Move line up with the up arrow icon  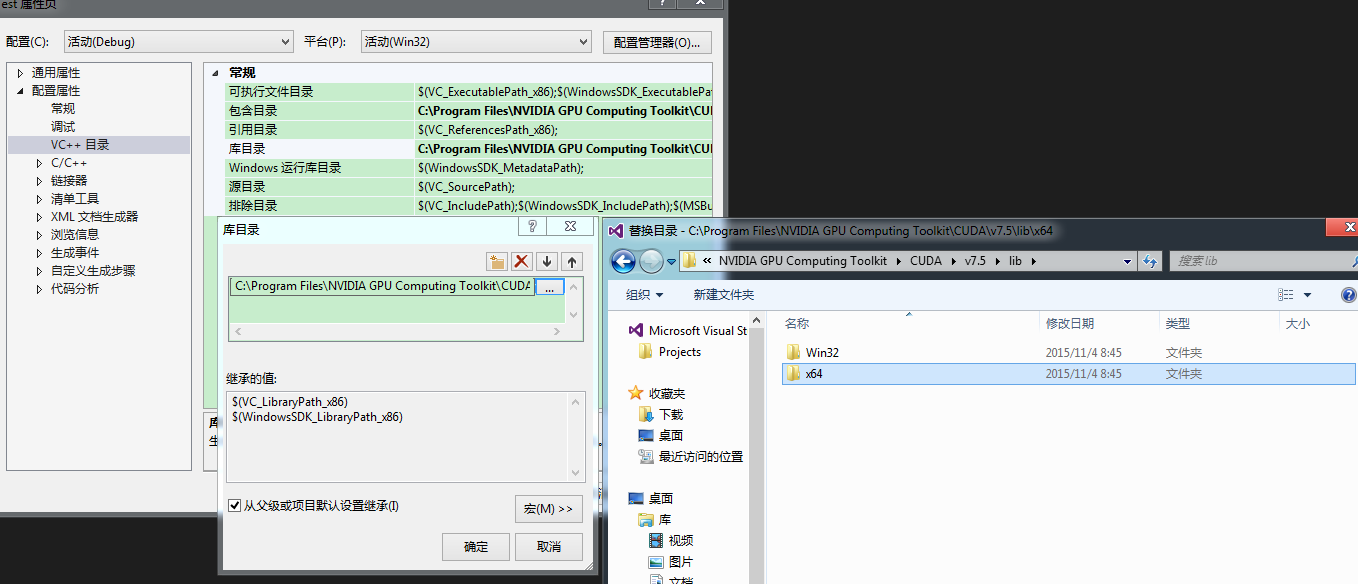coord(571,261)
